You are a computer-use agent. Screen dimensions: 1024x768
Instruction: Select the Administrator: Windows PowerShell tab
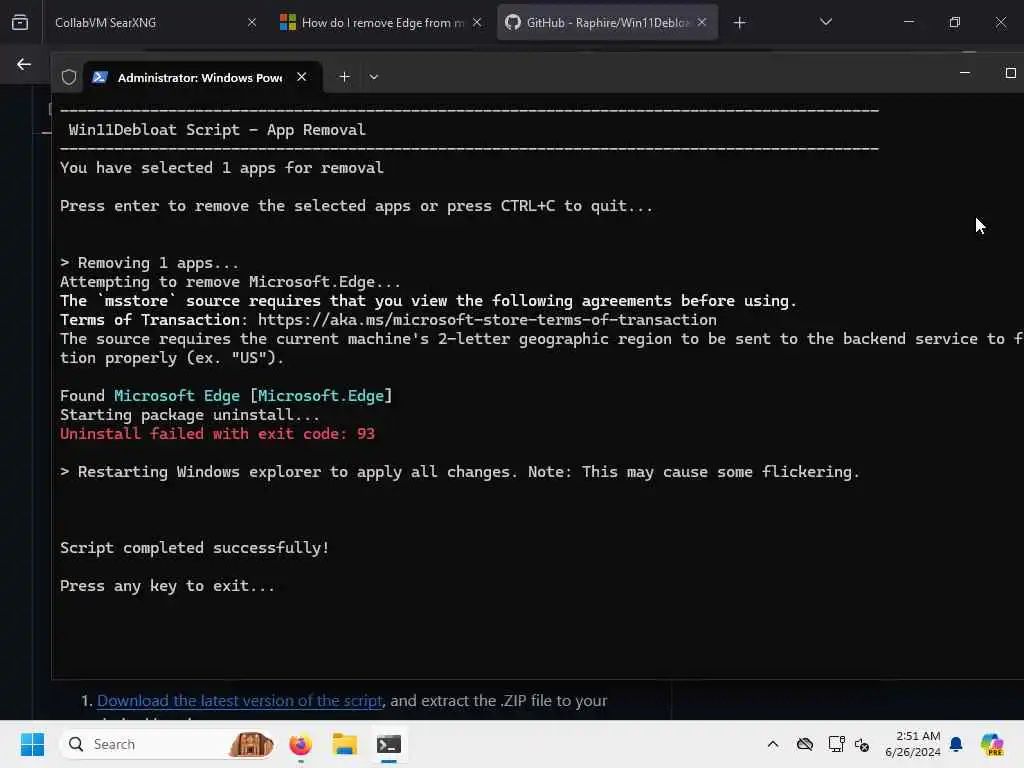[x=202, y=77]
